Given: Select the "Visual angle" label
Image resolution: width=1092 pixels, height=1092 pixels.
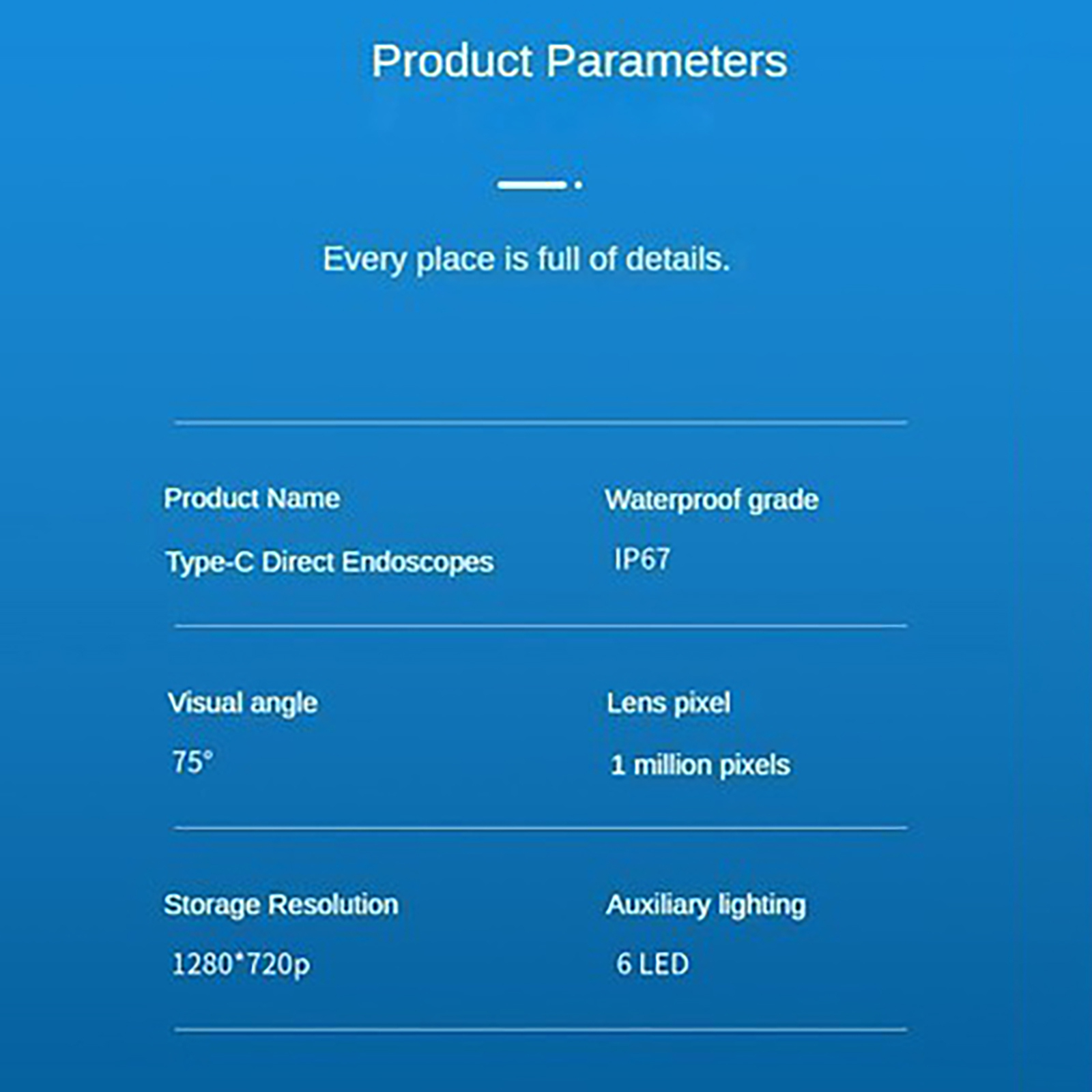Looking at the screenshot, I should click(x=243, y=703).
